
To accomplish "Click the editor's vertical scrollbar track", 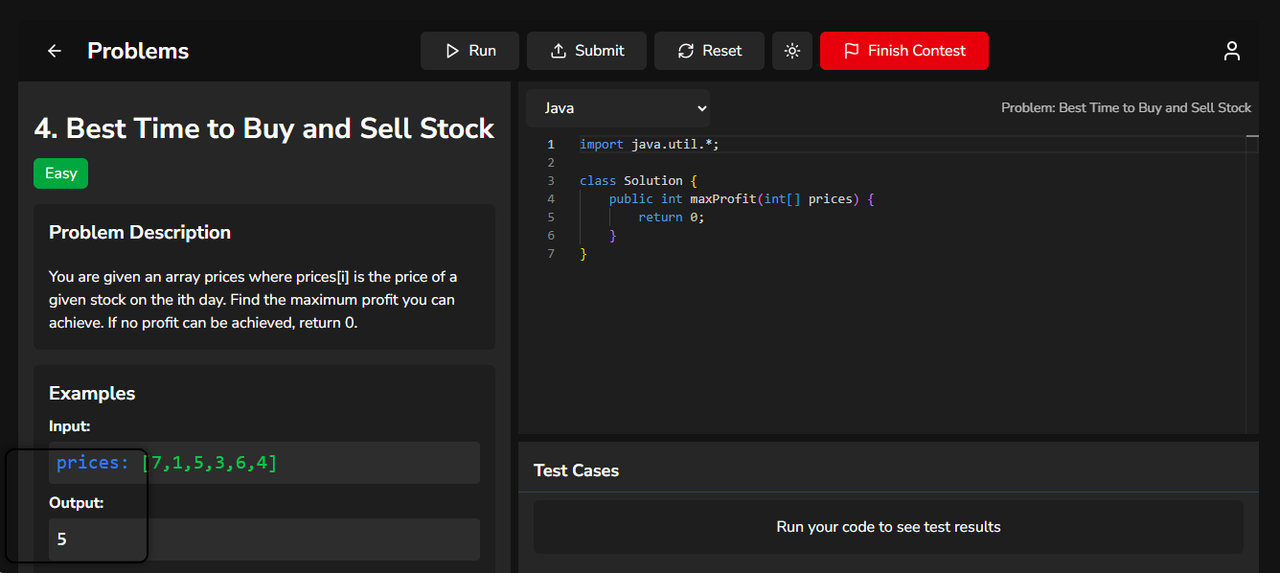I will 1251,285.
